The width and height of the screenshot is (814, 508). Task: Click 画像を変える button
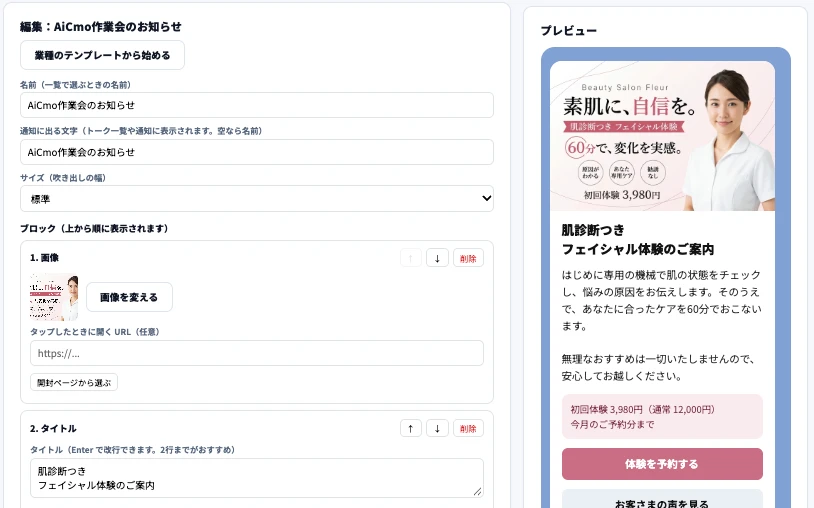[x=129, y=297]
